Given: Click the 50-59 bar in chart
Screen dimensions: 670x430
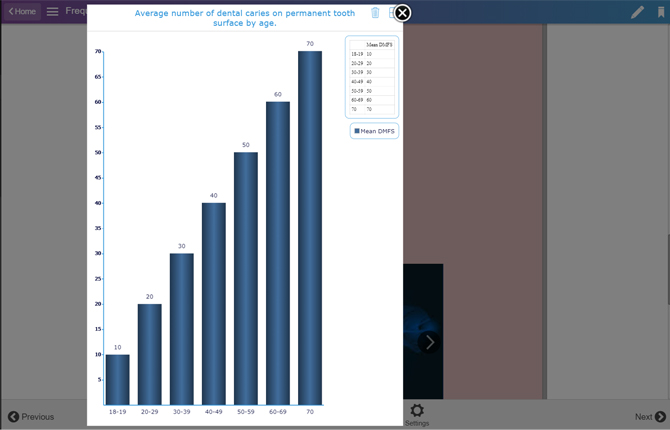Looking at the screenshot, I should (246, 278).
